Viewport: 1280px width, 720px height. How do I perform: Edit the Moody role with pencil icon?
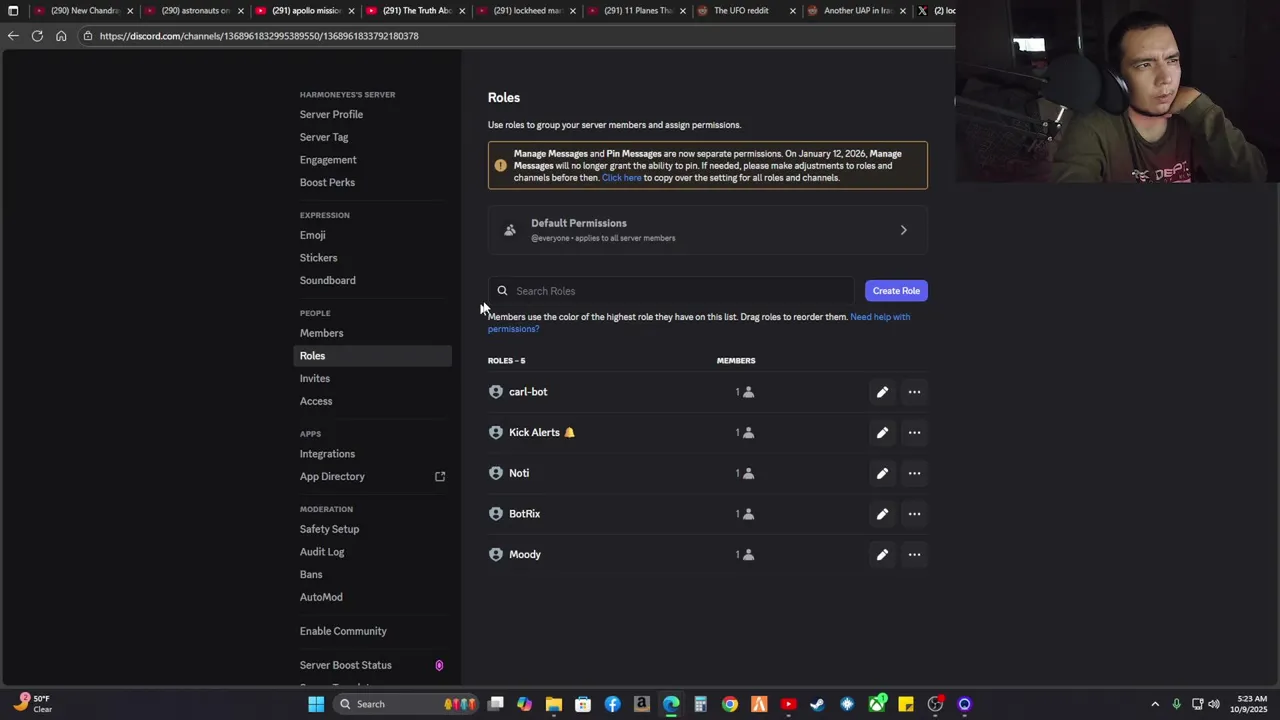[x=882, y=555]
